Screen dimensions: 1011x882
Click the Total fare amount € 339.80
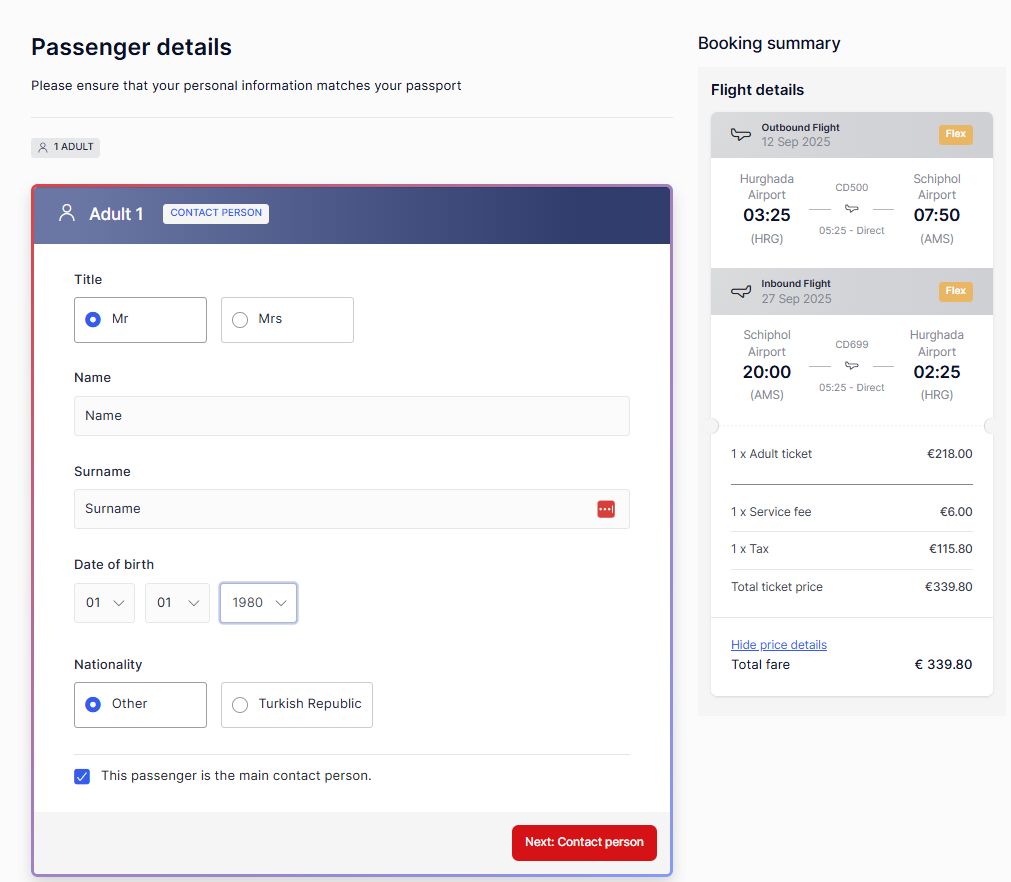click(x=943, y=665)
